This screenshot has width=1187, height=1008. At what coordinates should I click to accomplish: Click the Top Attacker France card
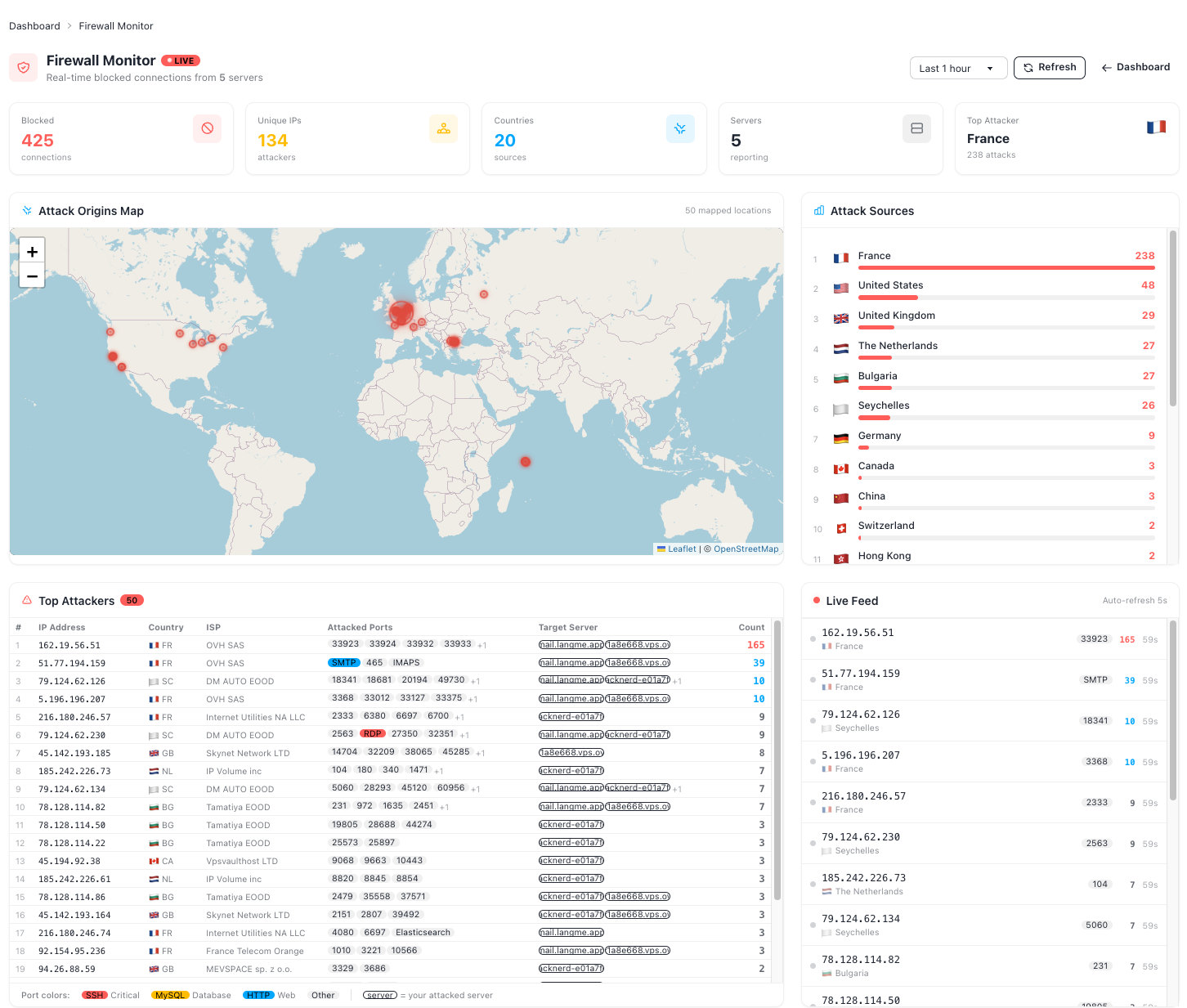[1067, 138]
